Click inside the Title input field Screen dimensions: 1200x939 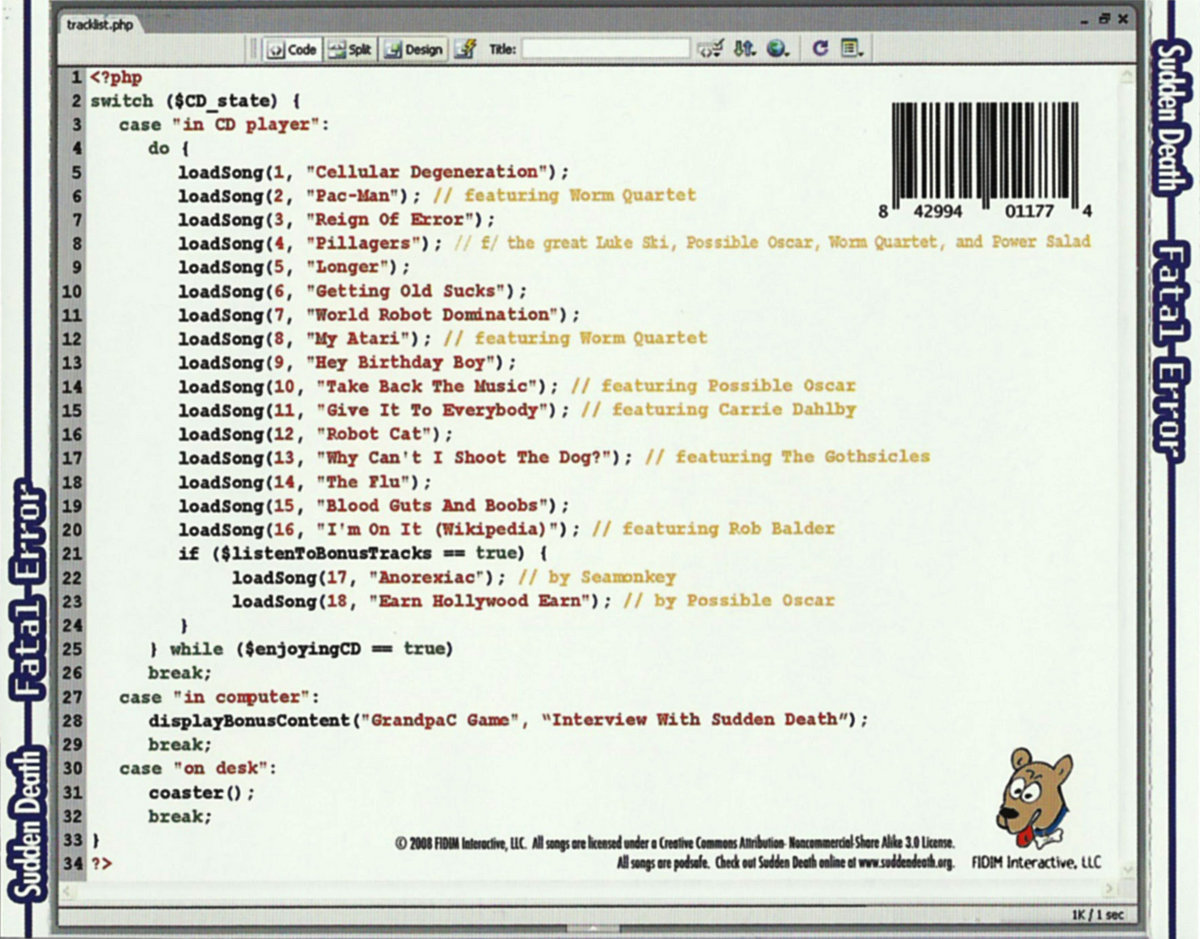tap(605, 49)
